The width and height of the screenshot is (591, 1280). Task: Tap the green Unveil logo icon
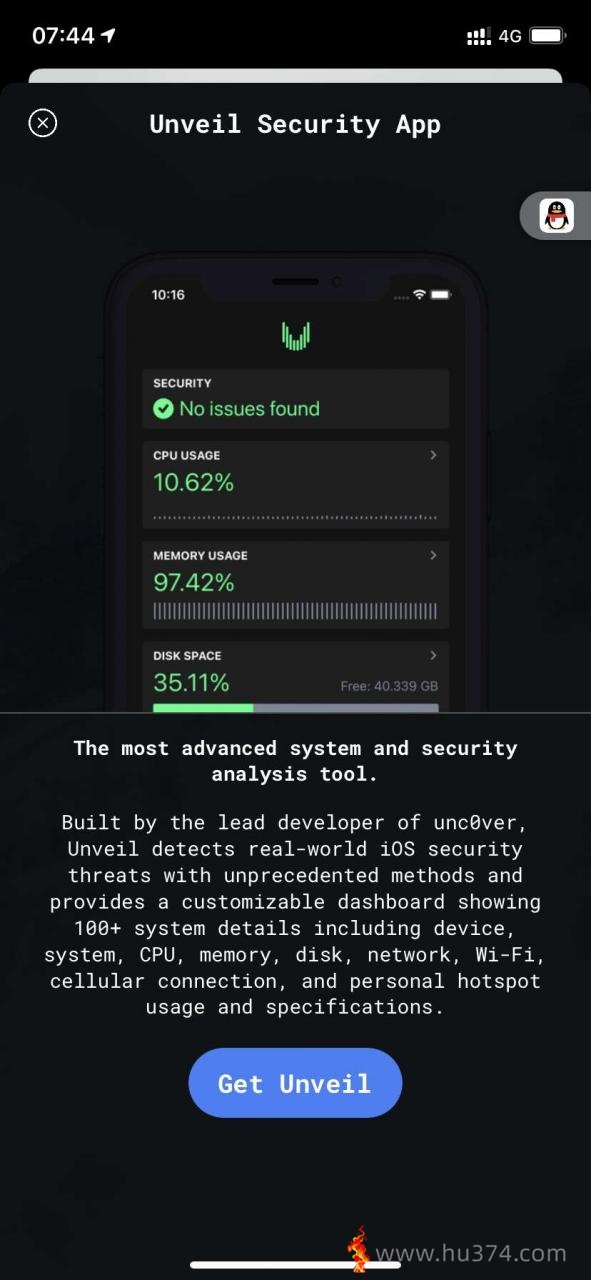295,336
